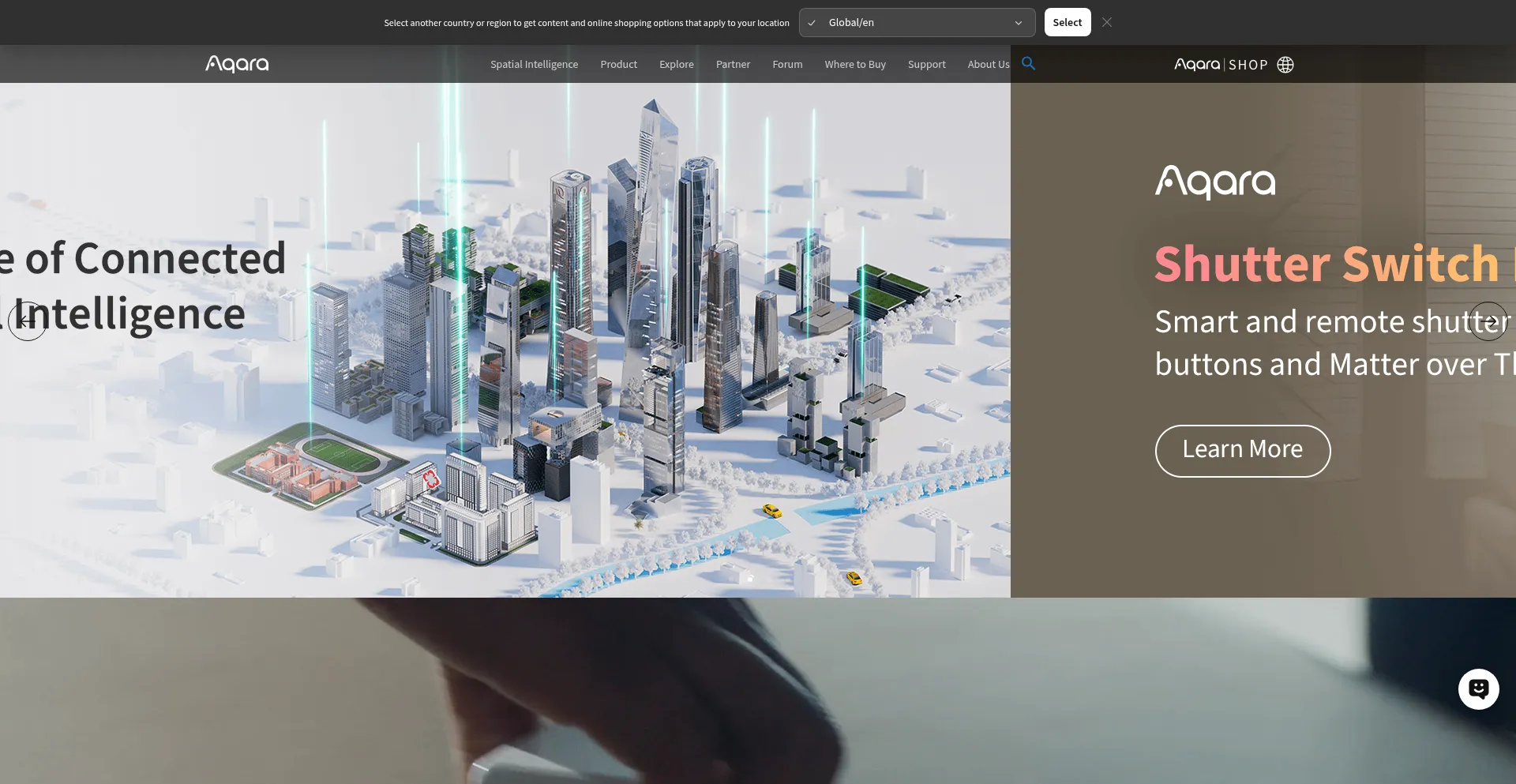1516x784 pixels.
Task: Dismiss the region selection banner
Action: click(x=1107, y=23)
